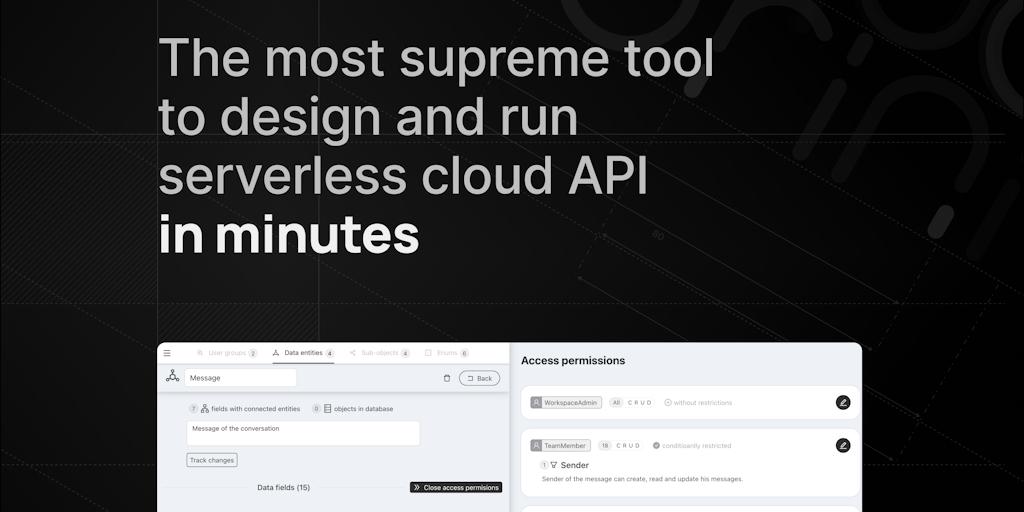Image resolution: width=1024 pixels, height=512 pixels.
Task: Click the 'conditioanlly restricted' status
Action: pyautogui.click(x=692, y=445)
